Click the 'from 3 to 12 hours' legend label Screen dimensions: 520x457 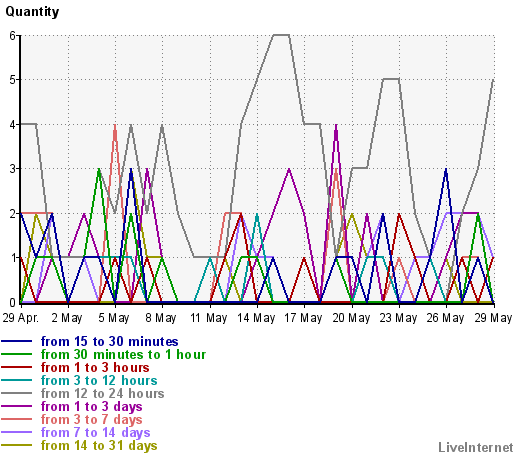point(99,381)
